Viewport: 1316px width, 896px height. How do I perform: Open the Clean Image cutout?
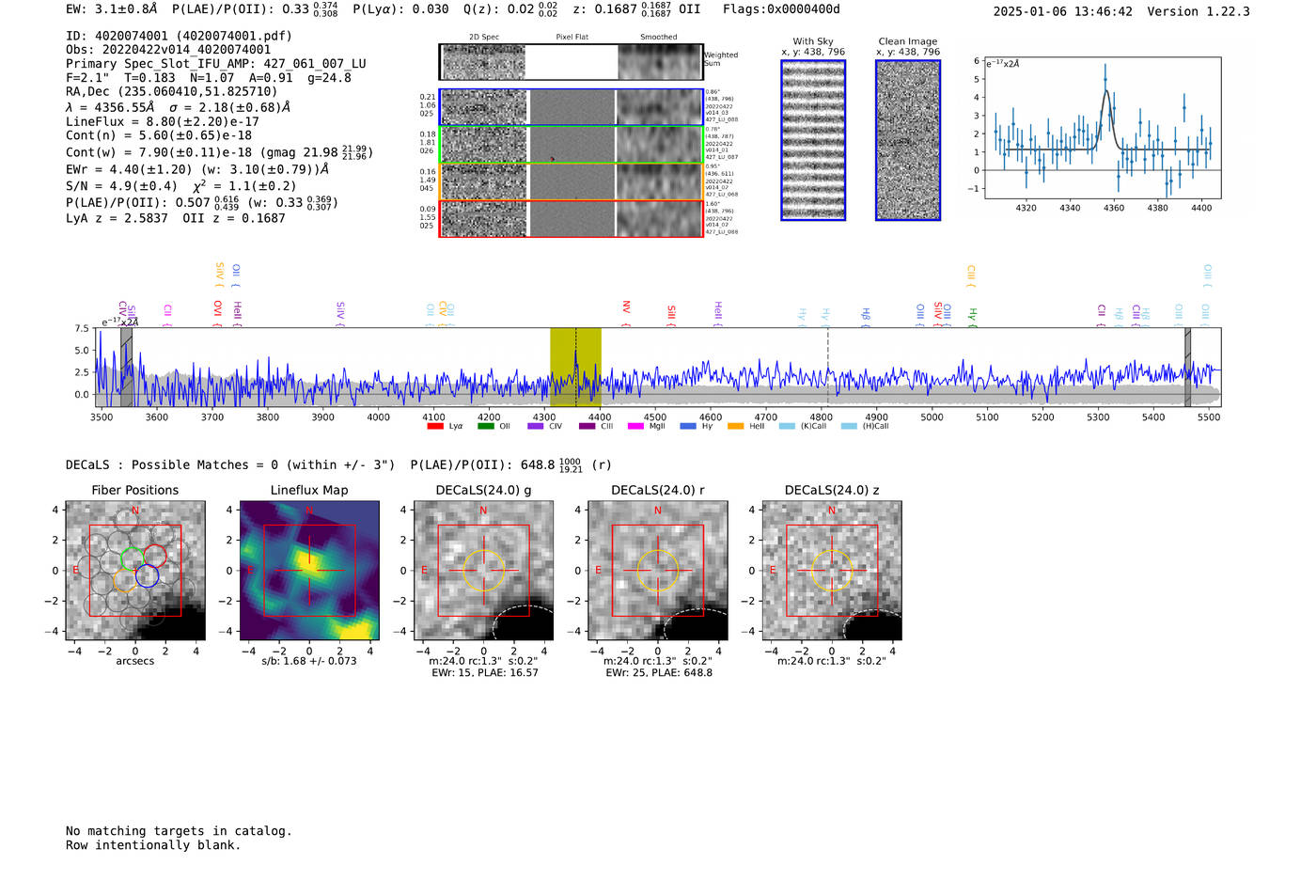click(x=908, y=140)
